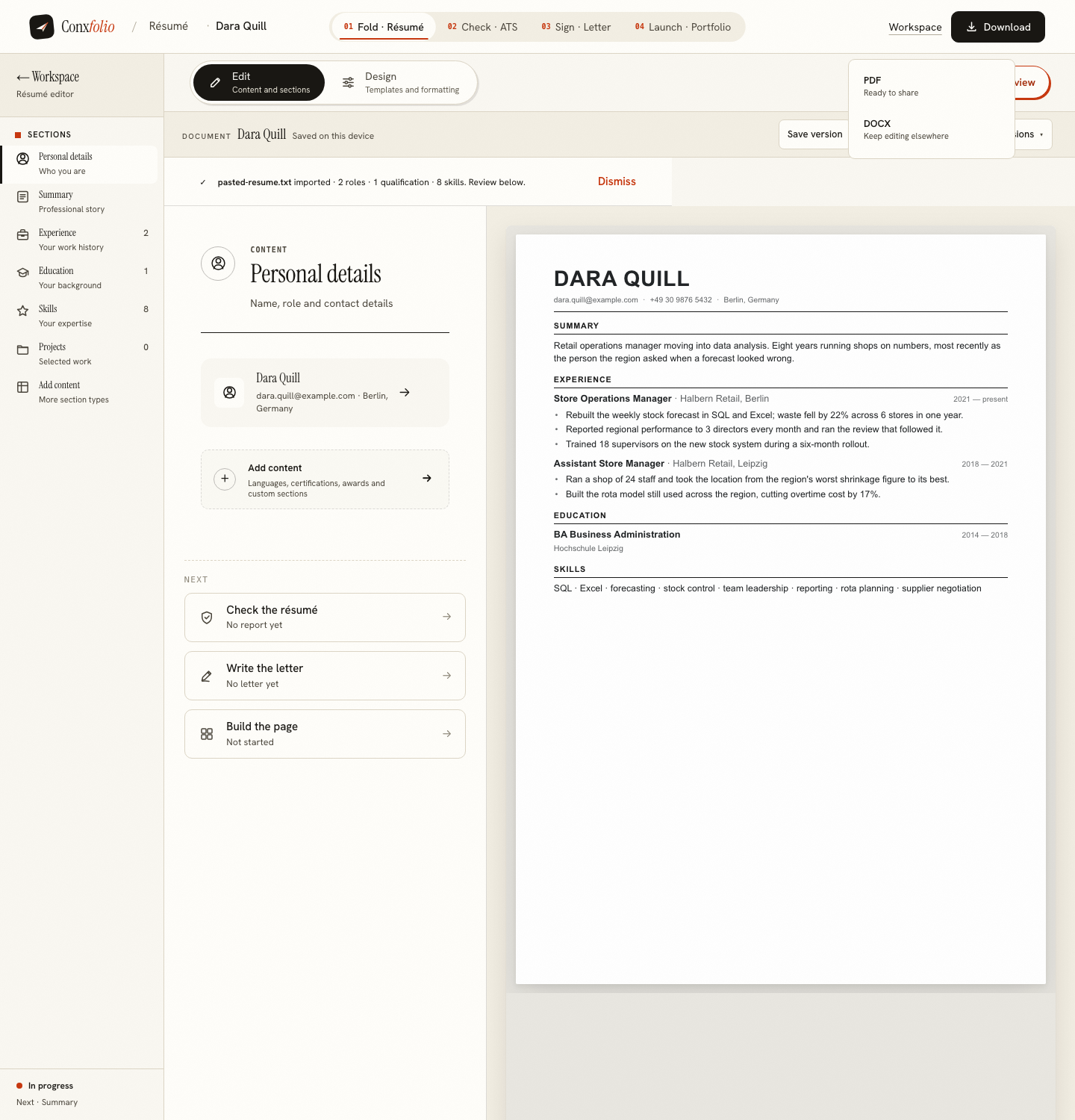Click arrow at right of Check the résumé
This screenshot has width=1075, height=1120.
coord(446,617)
